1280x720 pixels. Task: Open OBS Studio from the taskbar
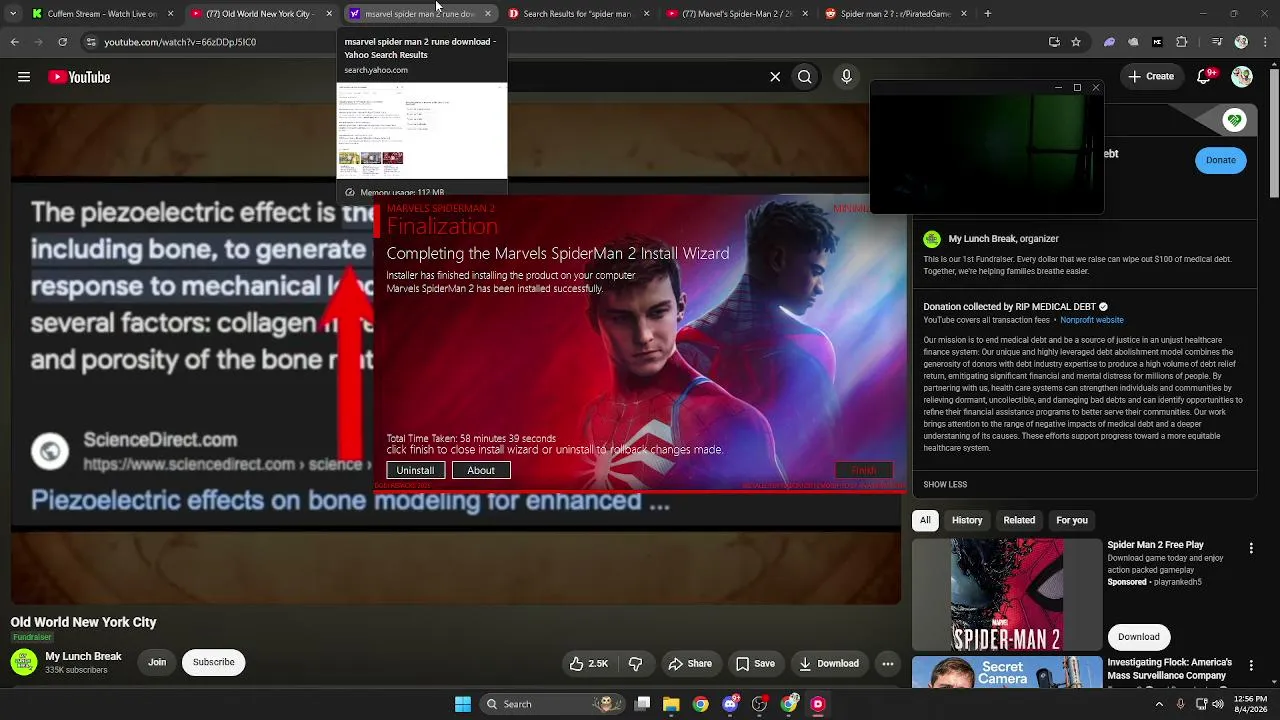pyautogui.click(x=760, y=704)
